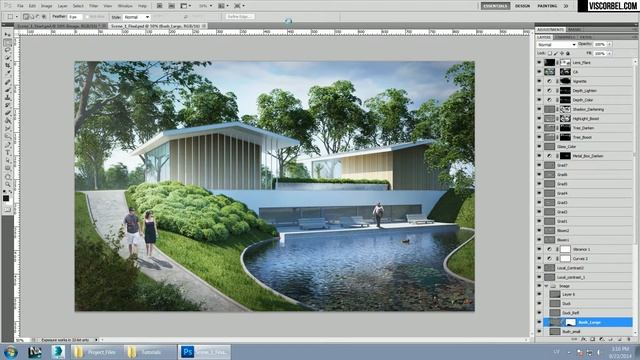
Task: Click the Create new layer icon
Action: tap(620, 339)
